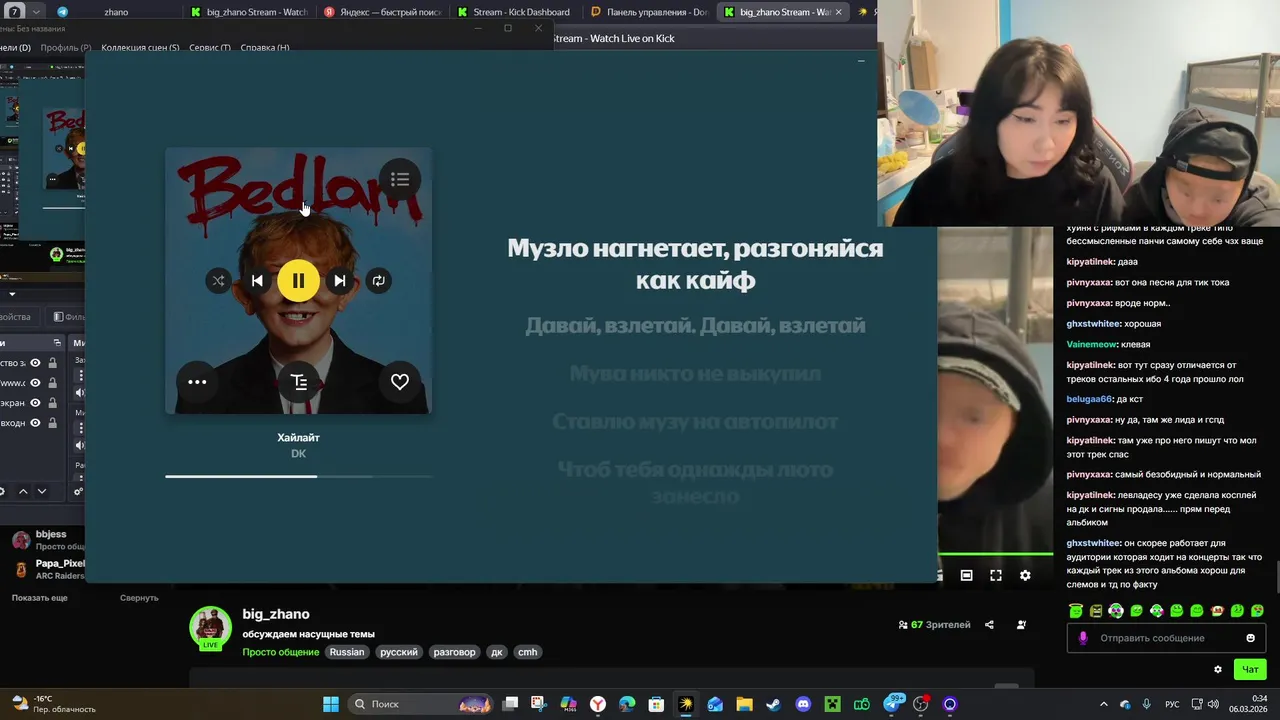Screen dimensions: 1280x720
Task: Toggle visibility of the экран source
Action: tap(35, 403)
